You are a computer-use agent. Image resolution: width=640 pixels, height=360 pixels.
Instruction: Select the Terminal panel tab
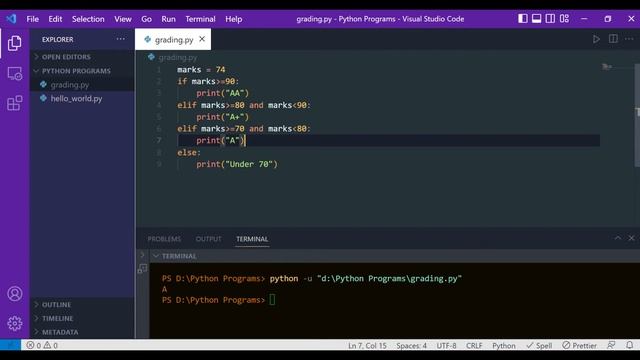252,239
